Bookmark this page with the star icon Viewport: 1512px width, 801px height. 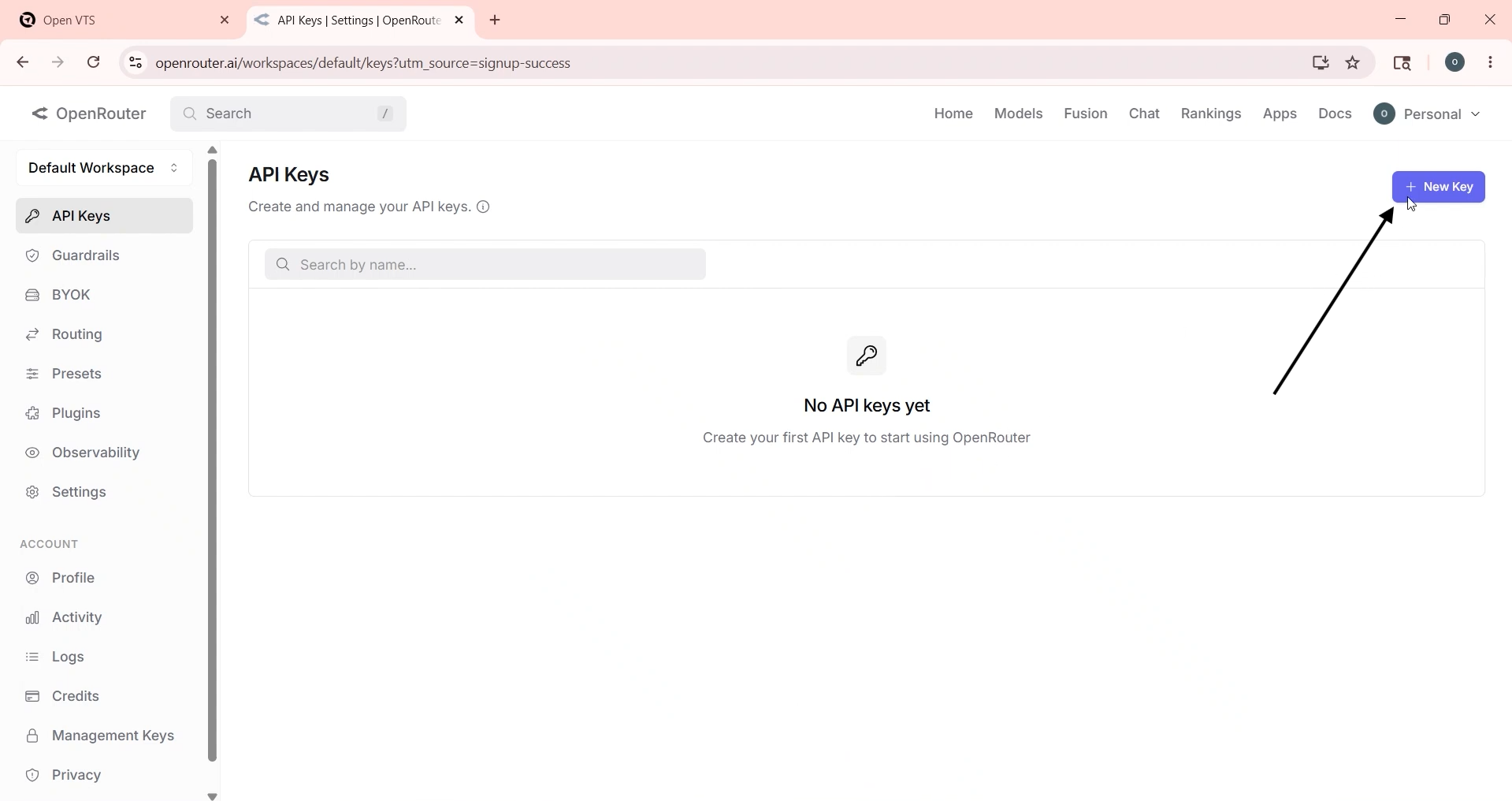(x=1353, y=63)
